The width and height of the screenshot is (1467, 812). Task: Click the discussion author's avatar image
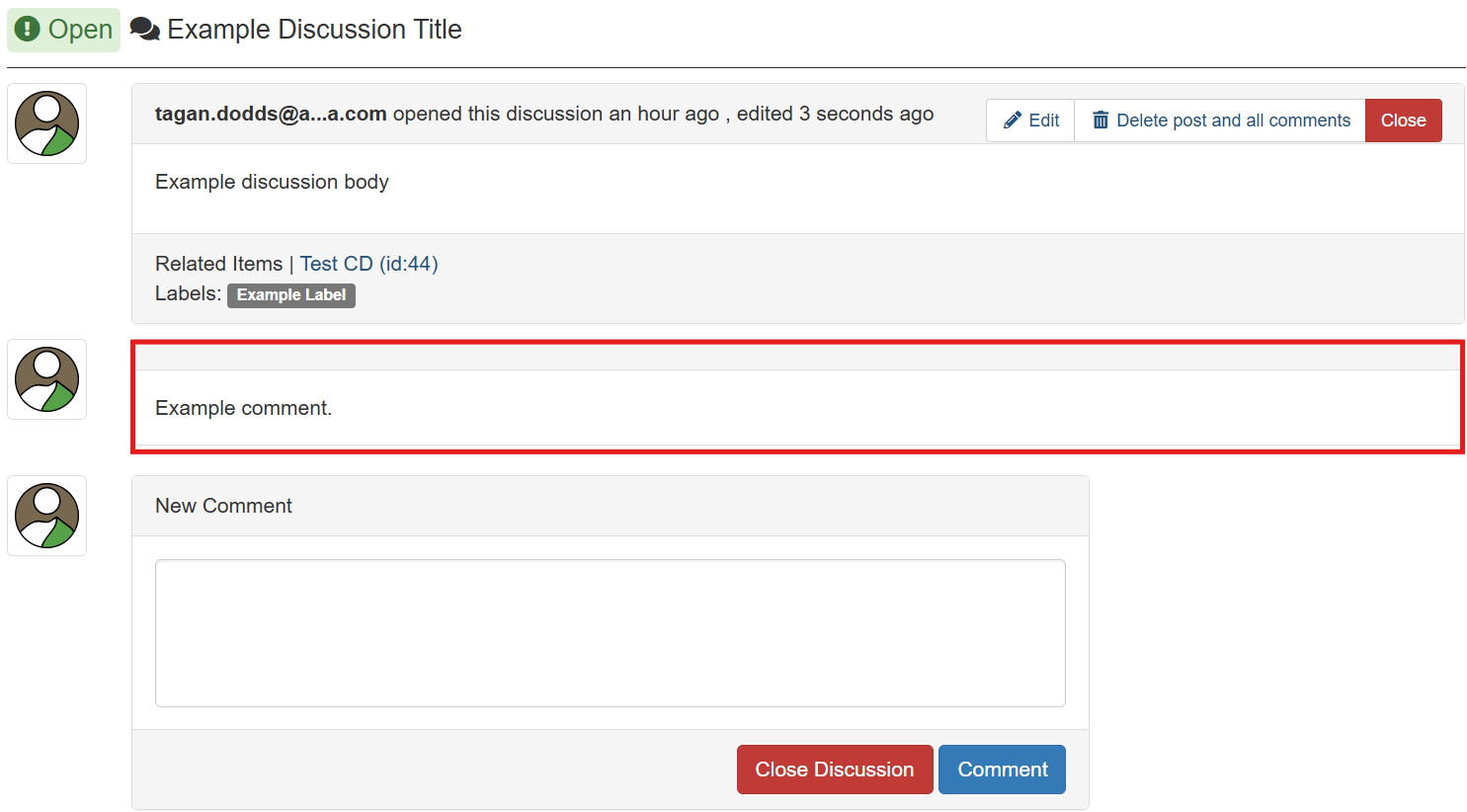(46, 123)
